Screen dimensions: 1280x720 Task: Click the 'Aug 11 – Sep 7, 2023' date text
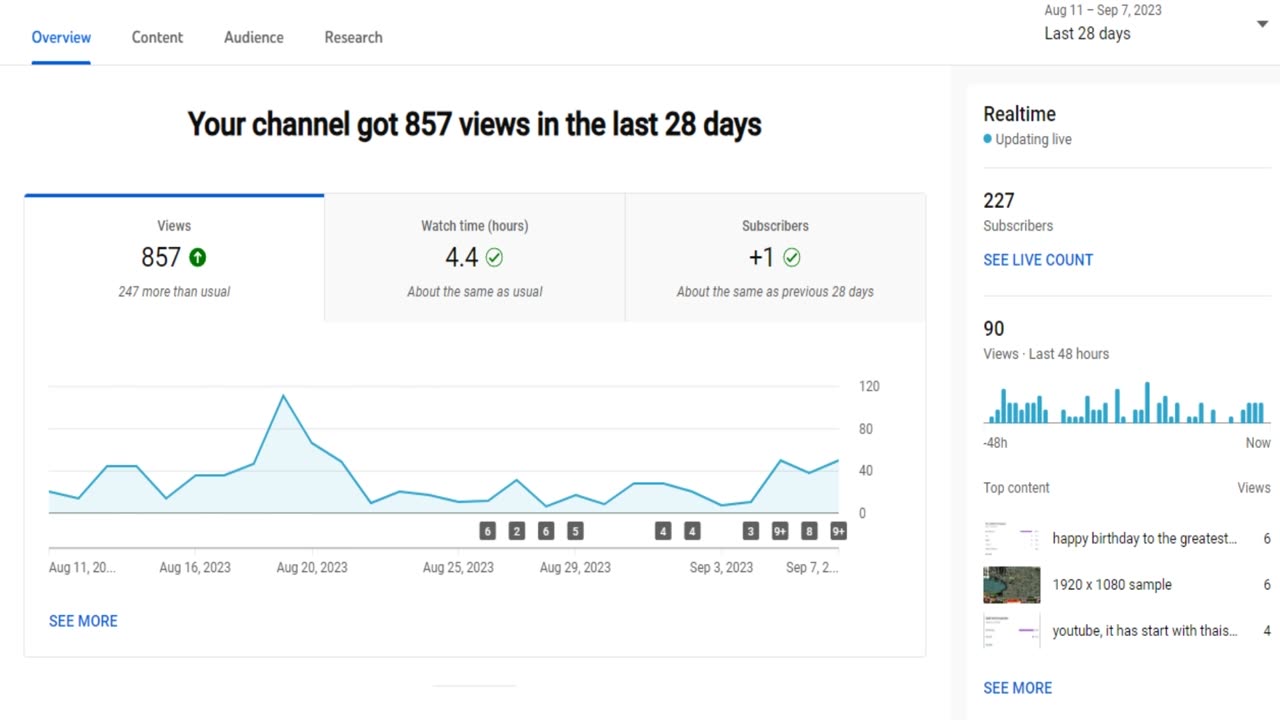[x=1103, y=10]
